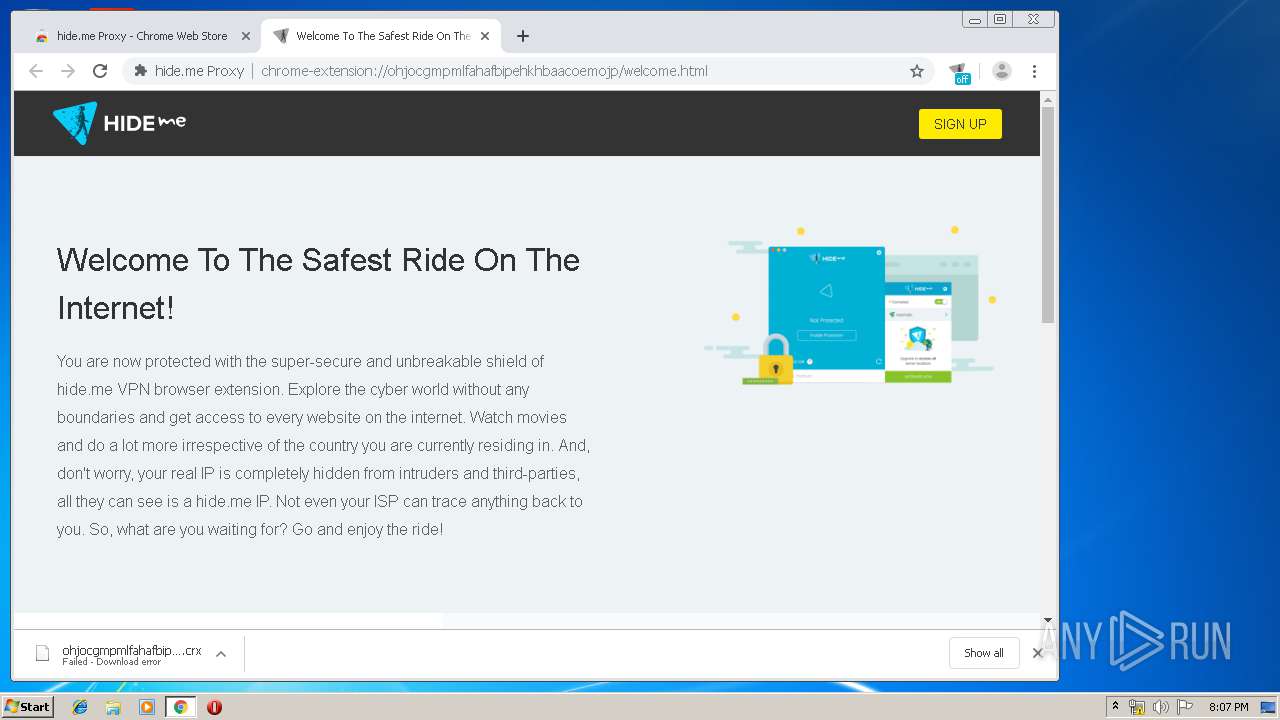Image resolution: width=1280 pixels, height=720 pixels.
Task: Click Show all downloads button
Action: click(984, 653)
